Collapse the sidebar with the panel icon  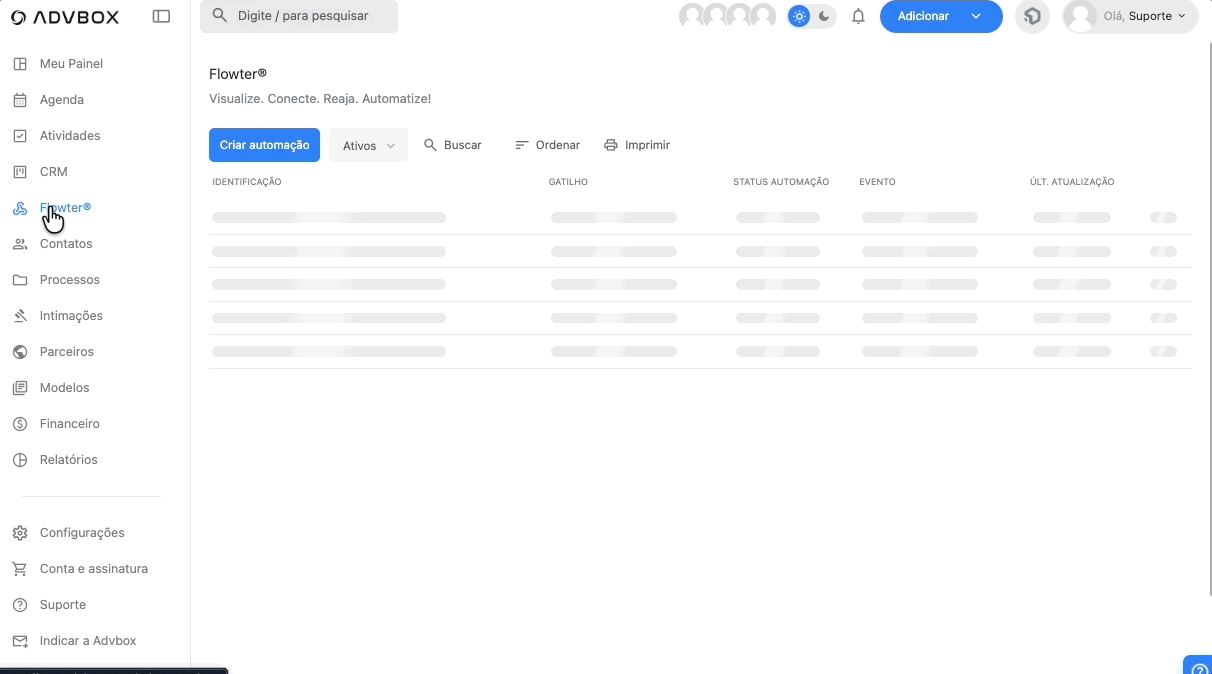click(161, 16)
